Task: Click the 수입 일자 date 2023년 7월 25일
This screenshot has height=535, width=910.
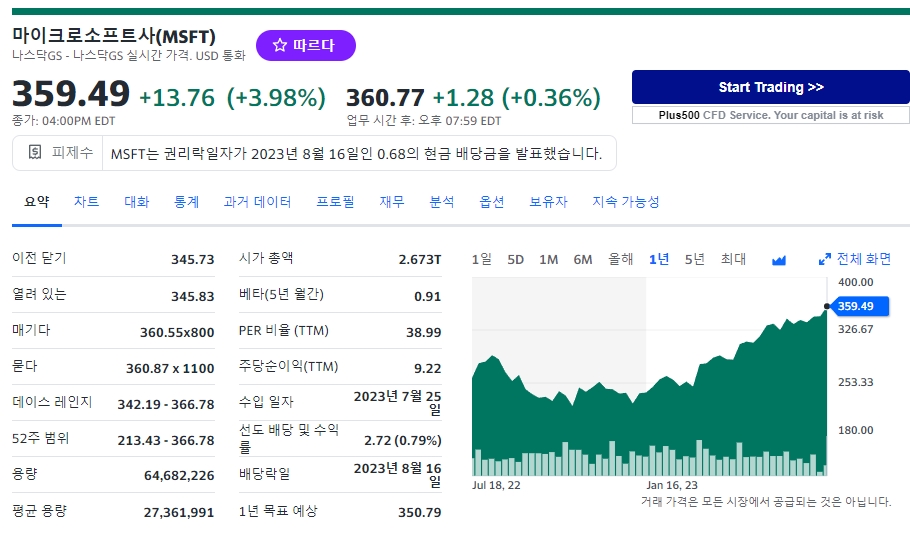Action: coord(398,403)
